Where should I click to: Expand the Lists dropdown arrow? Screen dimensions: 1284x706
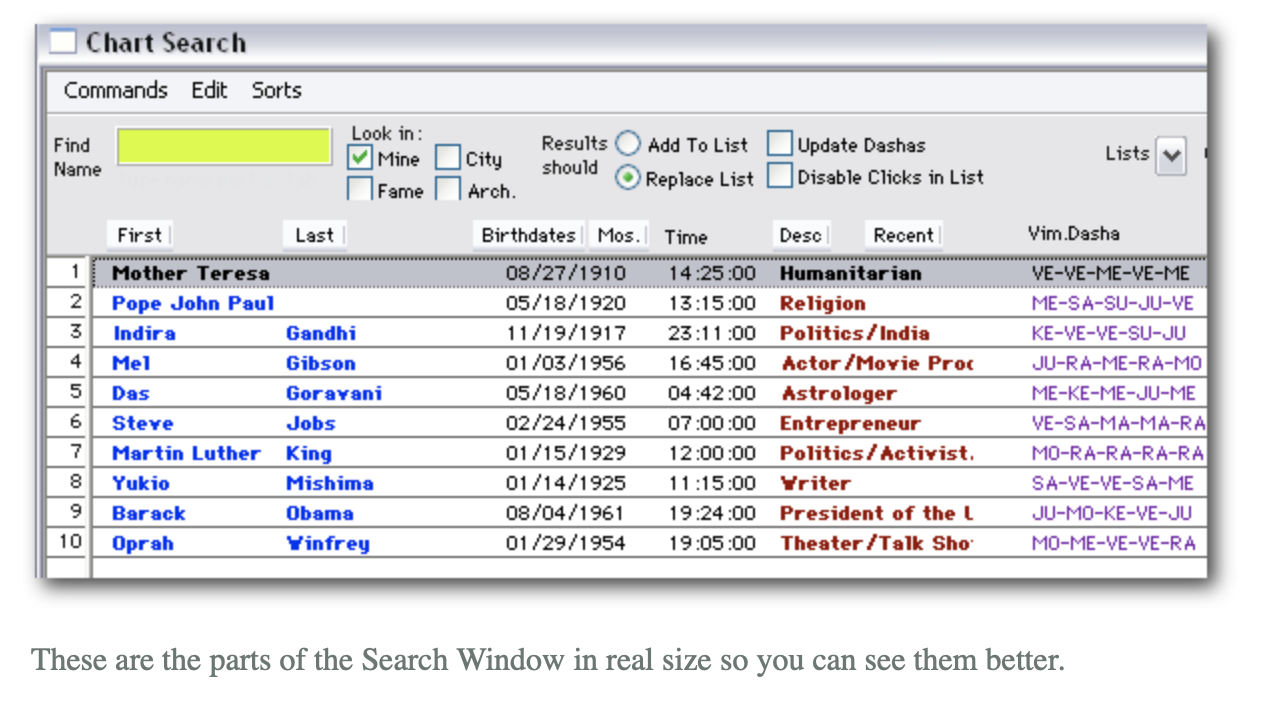(1171, 156)
